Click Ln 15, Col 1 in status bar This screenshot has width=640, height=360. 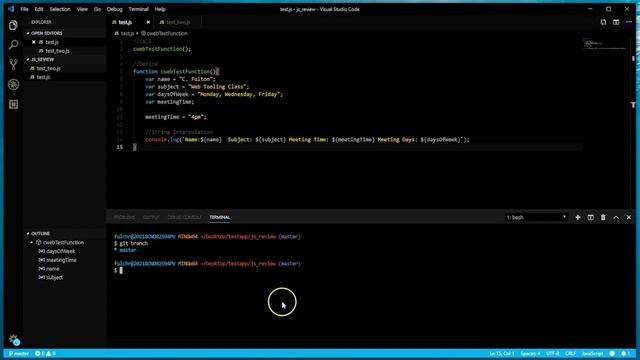pyautogui.click(x=502, y=353)
